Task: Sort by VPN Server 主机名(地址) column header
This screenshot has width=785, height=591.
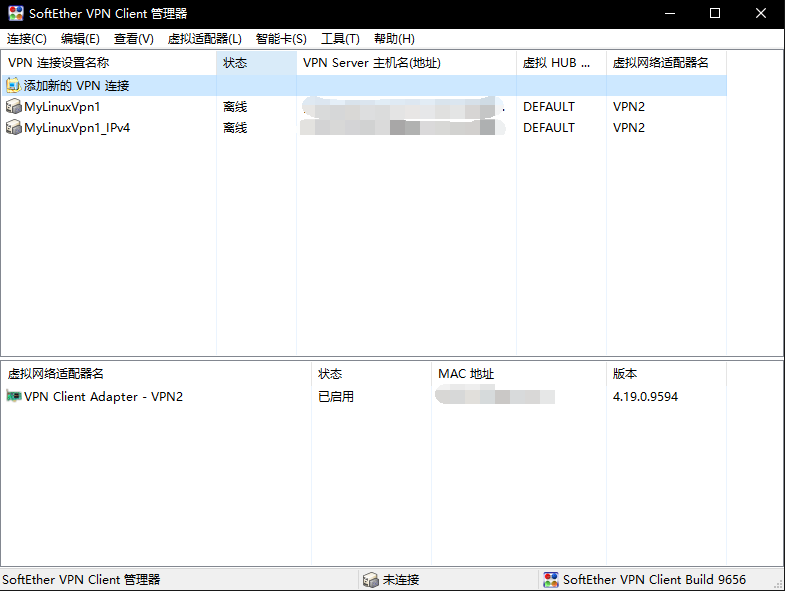Action: [x=406, y=63]
